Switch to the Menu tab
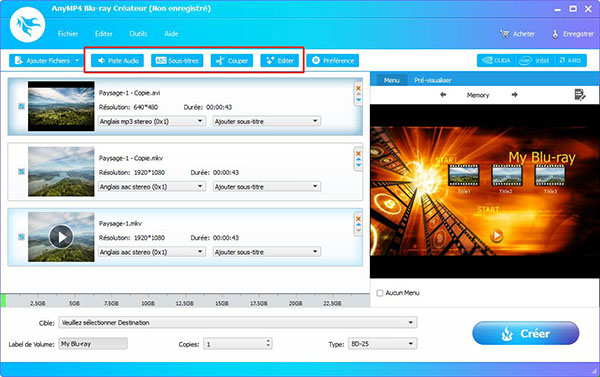 tap(392, 80)
